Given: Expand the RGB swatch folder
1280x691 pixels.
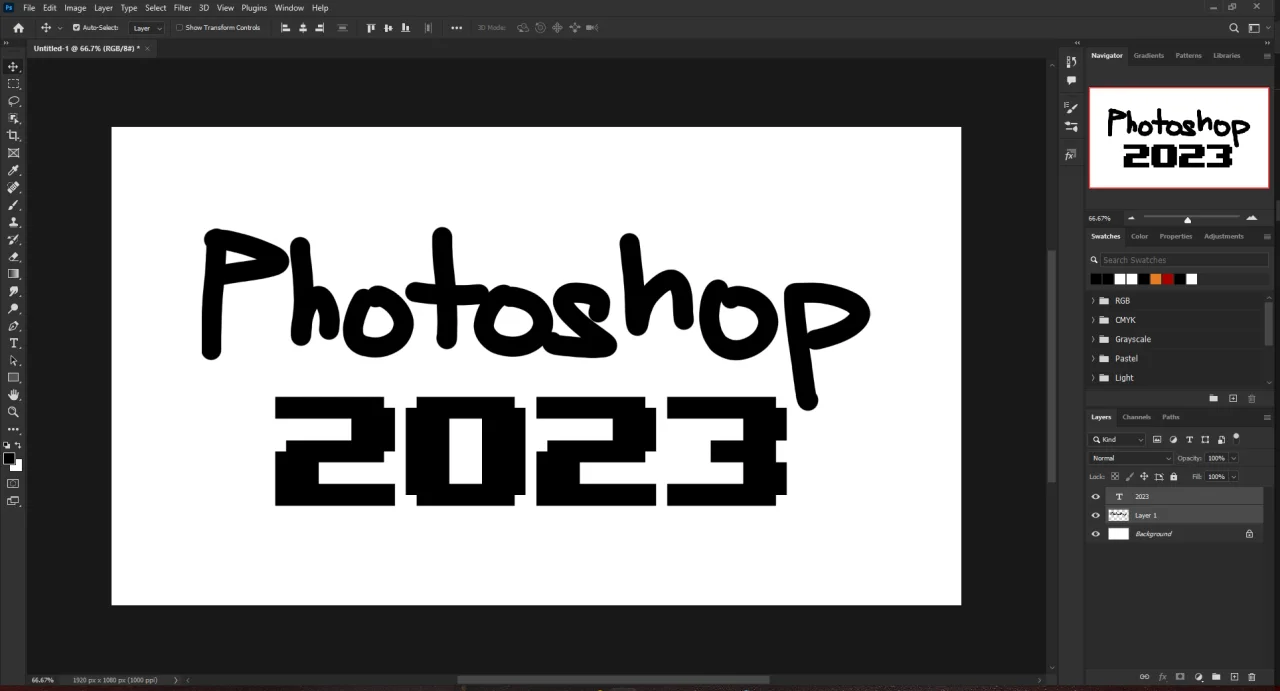Looking at the screenshot, I should tap(1093, 300).
